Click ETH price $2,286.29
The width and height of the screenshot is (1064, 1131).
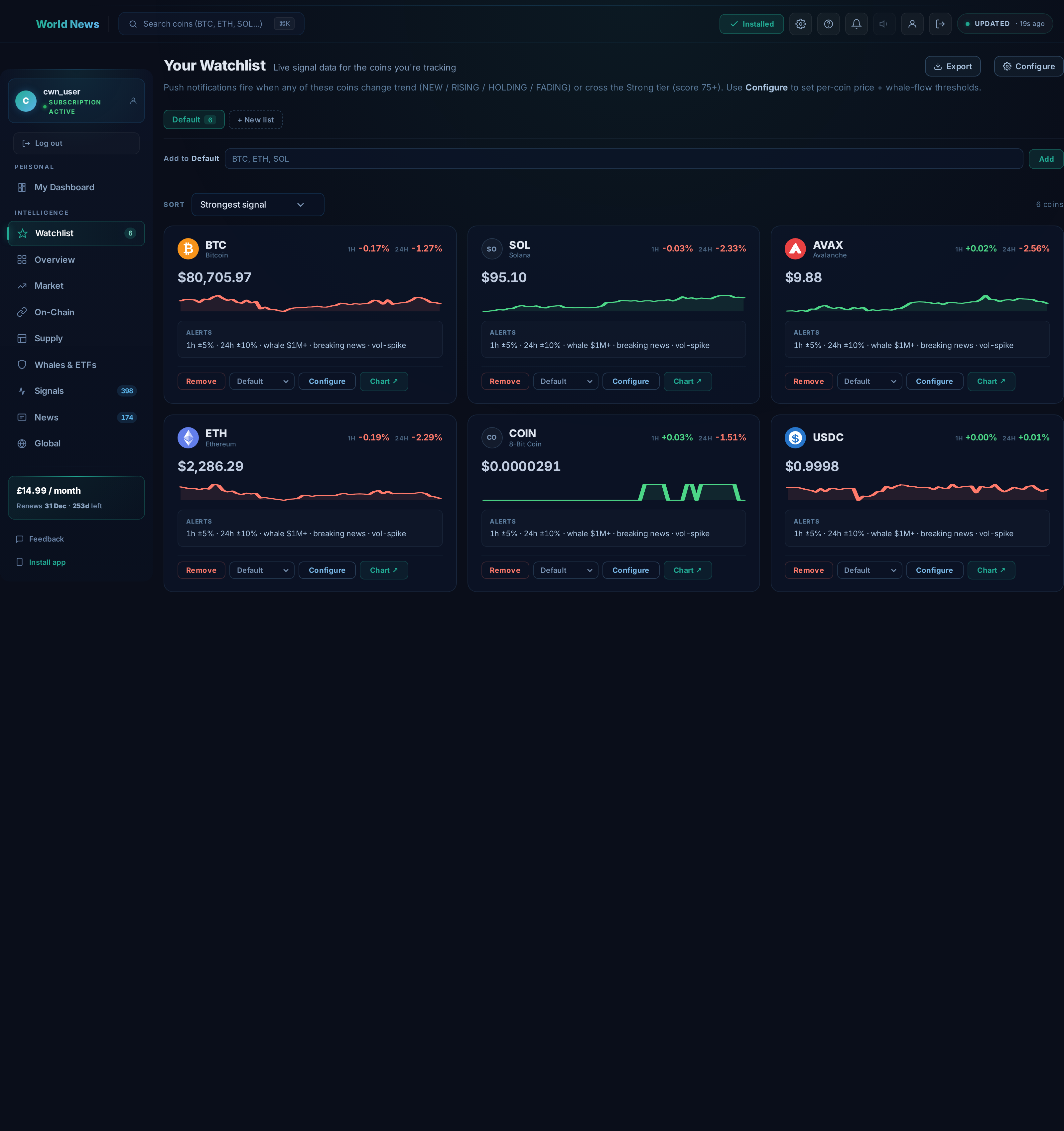point(210,466)
